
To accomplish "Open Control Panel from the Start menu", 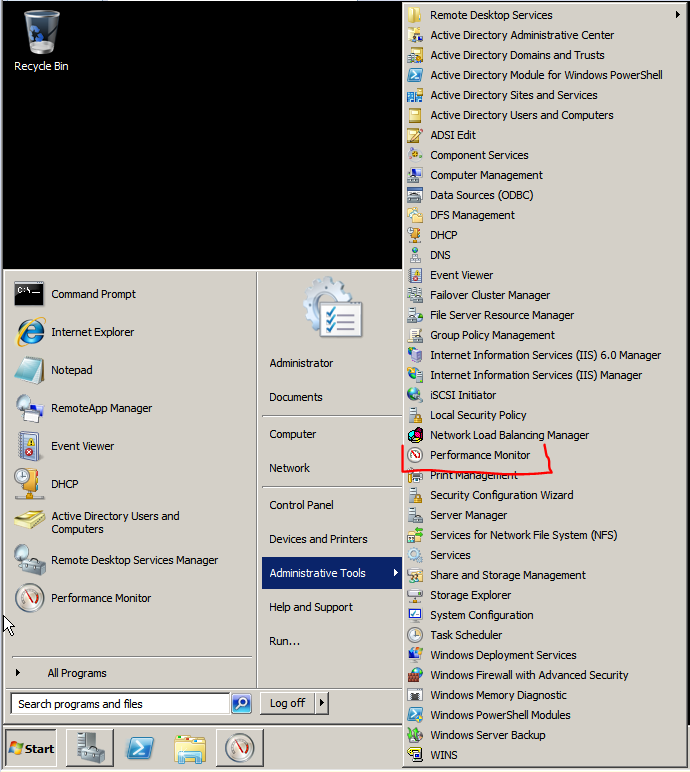I will coord(301,505).
